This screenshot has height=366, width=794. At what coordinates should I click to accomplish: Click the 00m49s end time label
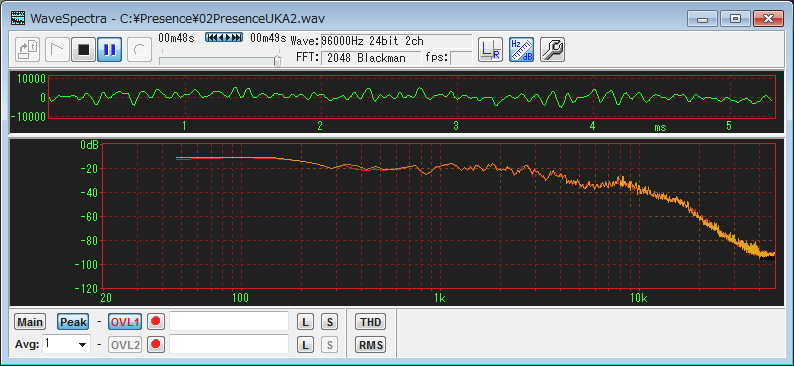pyautogui.click(x=268, y=38)
